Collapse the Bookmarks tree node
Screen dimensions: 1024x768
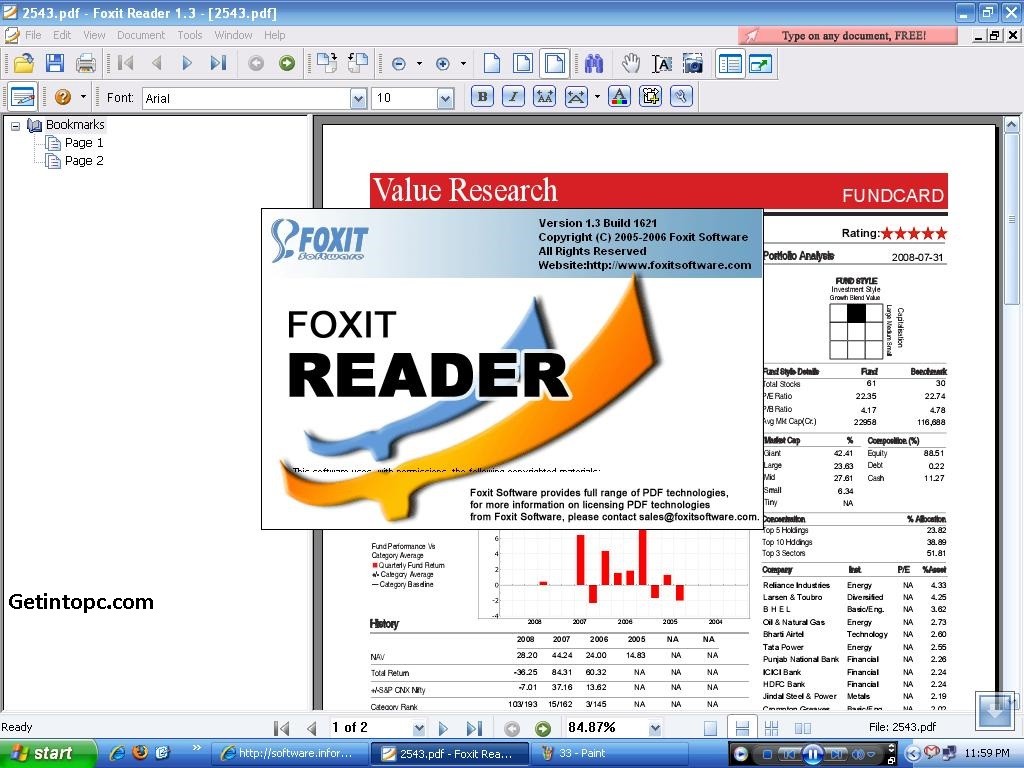coord(16,125)
